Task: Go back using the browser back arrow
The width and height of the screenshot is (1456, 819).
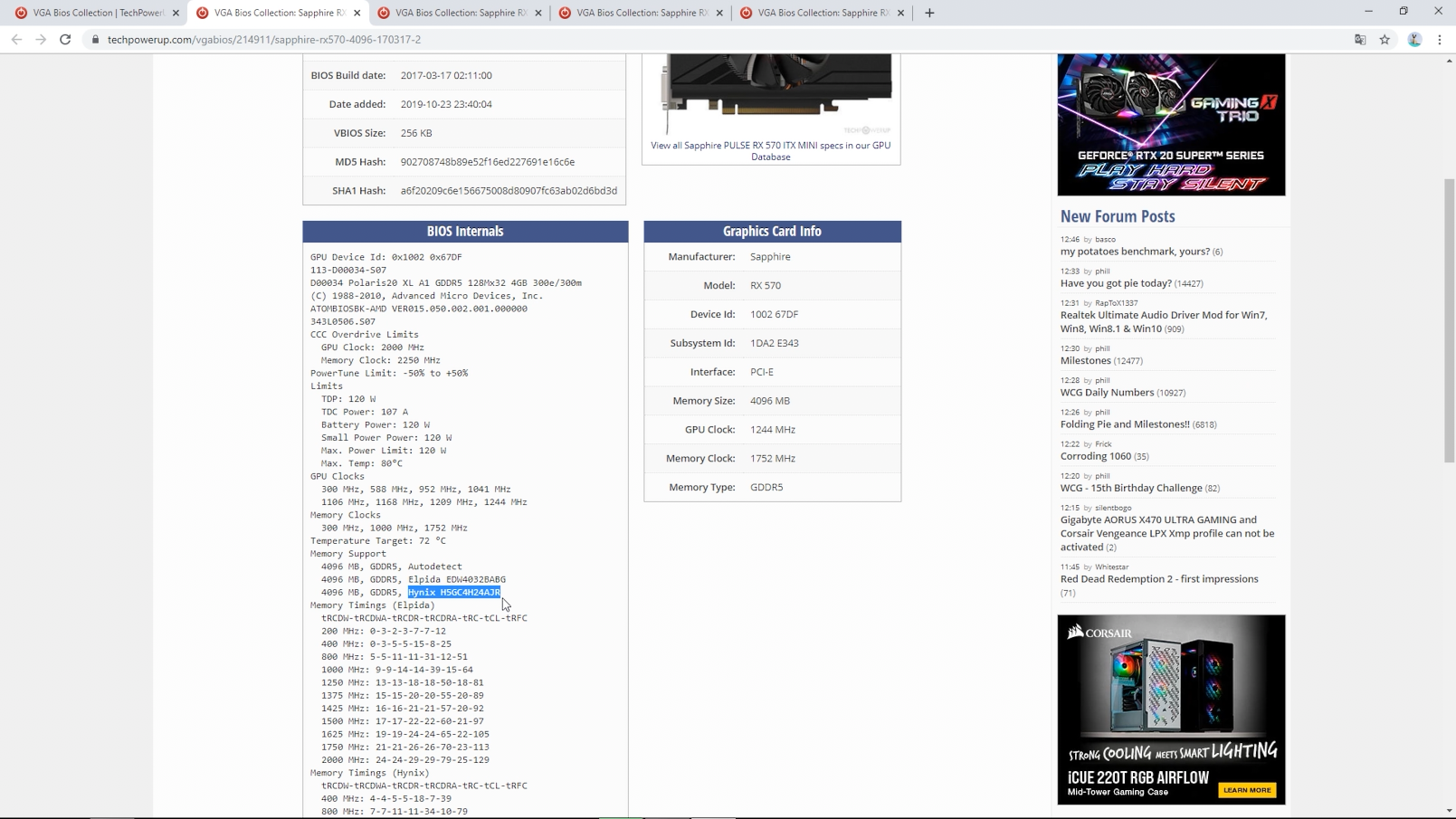Action: pyautogui.click(x=16, y=40)
